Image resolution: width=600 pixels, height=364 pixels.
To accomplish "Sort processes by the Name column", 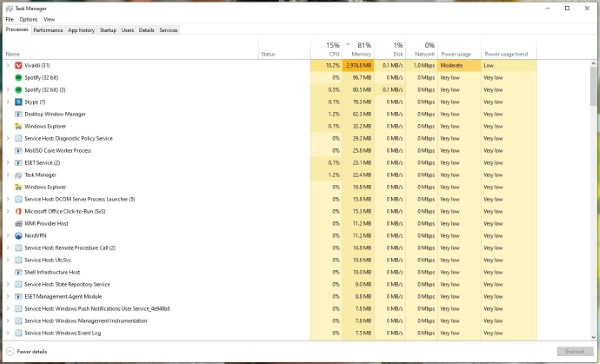I will pos(131,50).
